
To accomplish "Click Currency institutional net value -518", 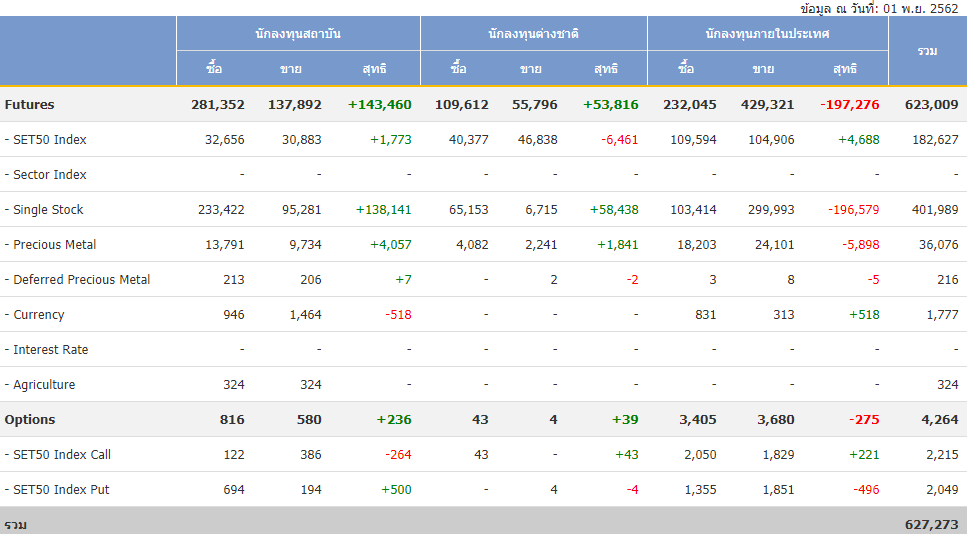I will 398,314.
